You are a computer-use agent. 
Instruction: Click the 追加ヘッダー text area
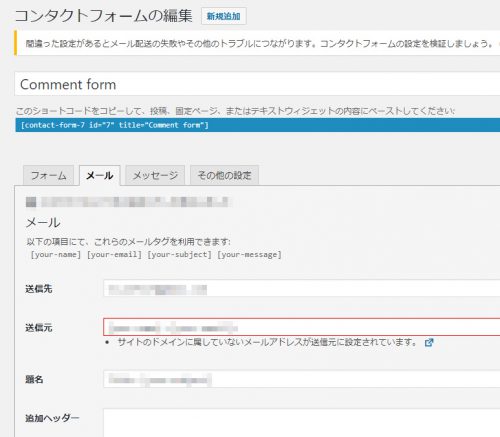302,423
